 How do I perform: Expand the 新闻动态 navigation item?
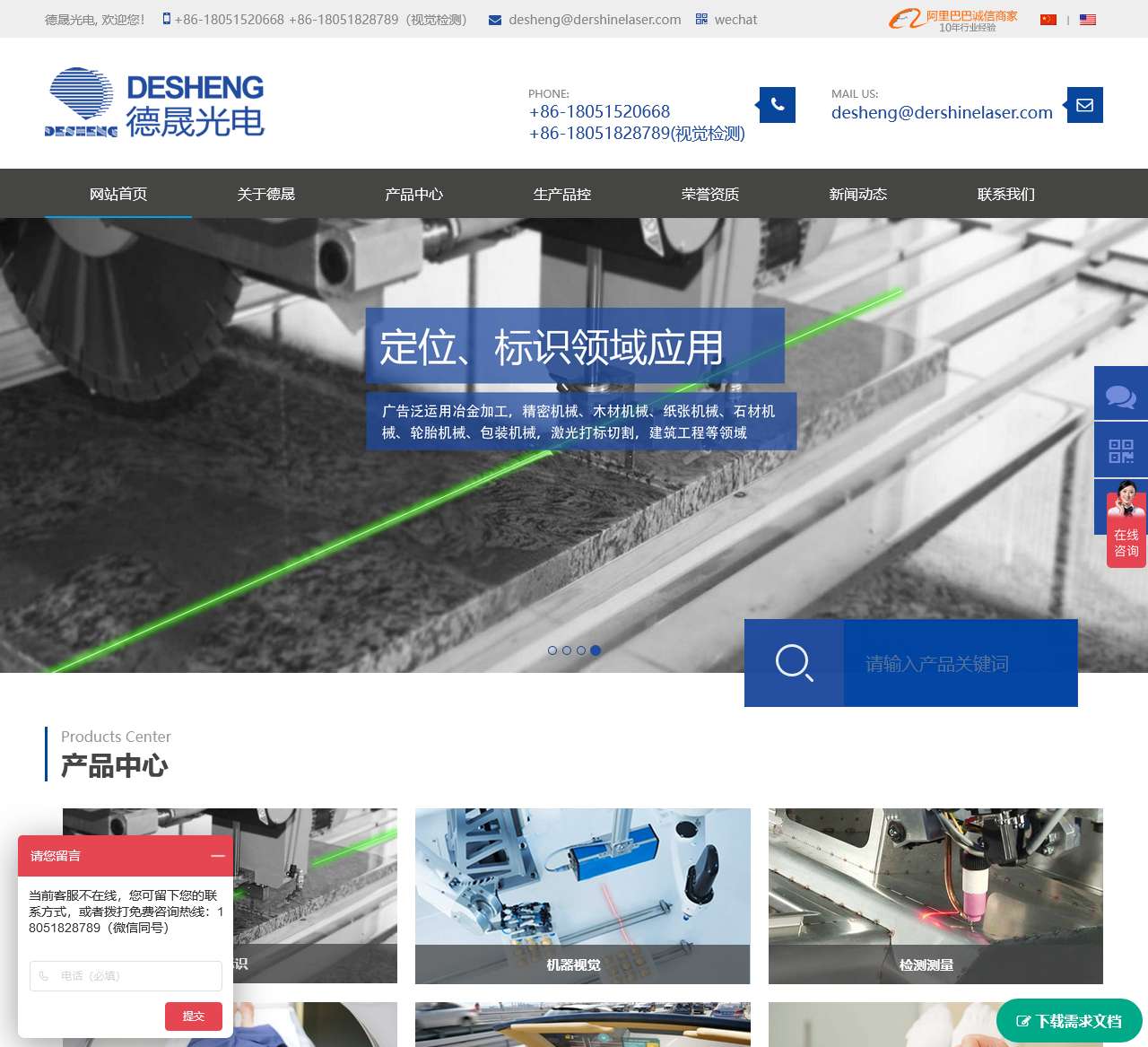pos(857,194)
